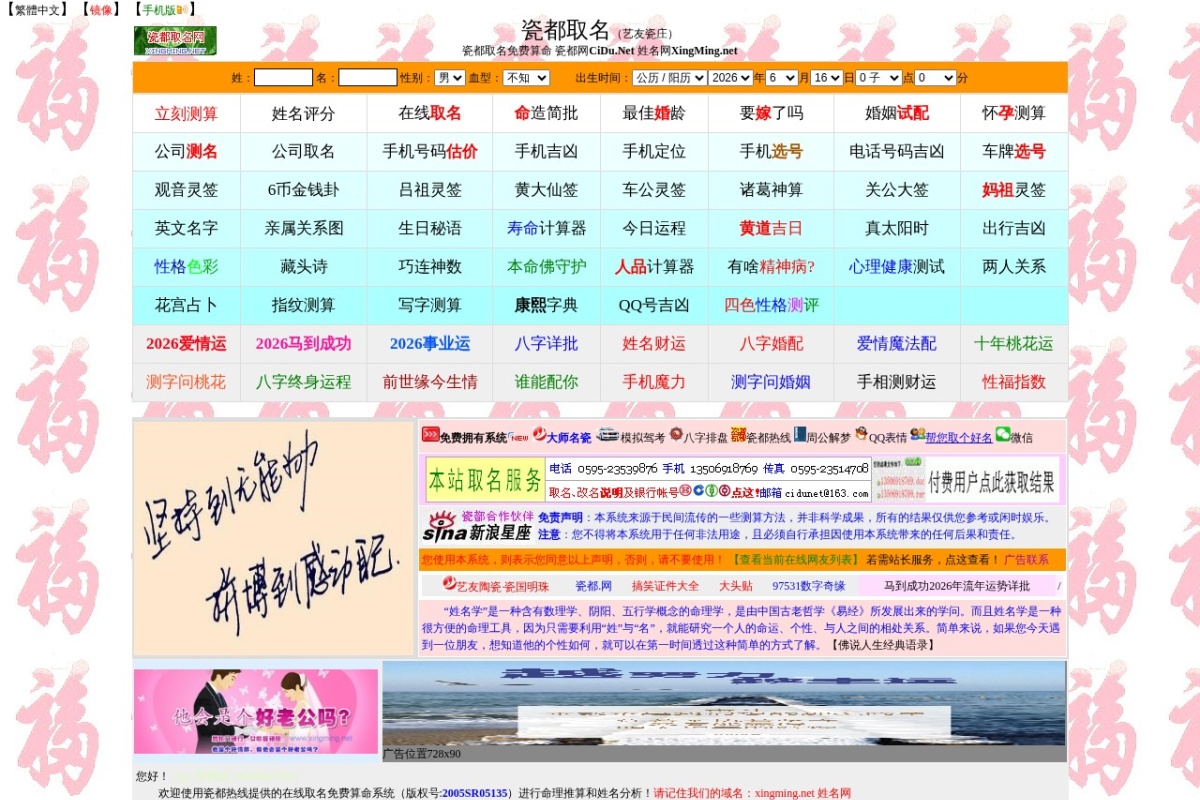Click the 镜像 mirror link
The height and width of the screenshot is (800, 1200).
tap(102, 10)
